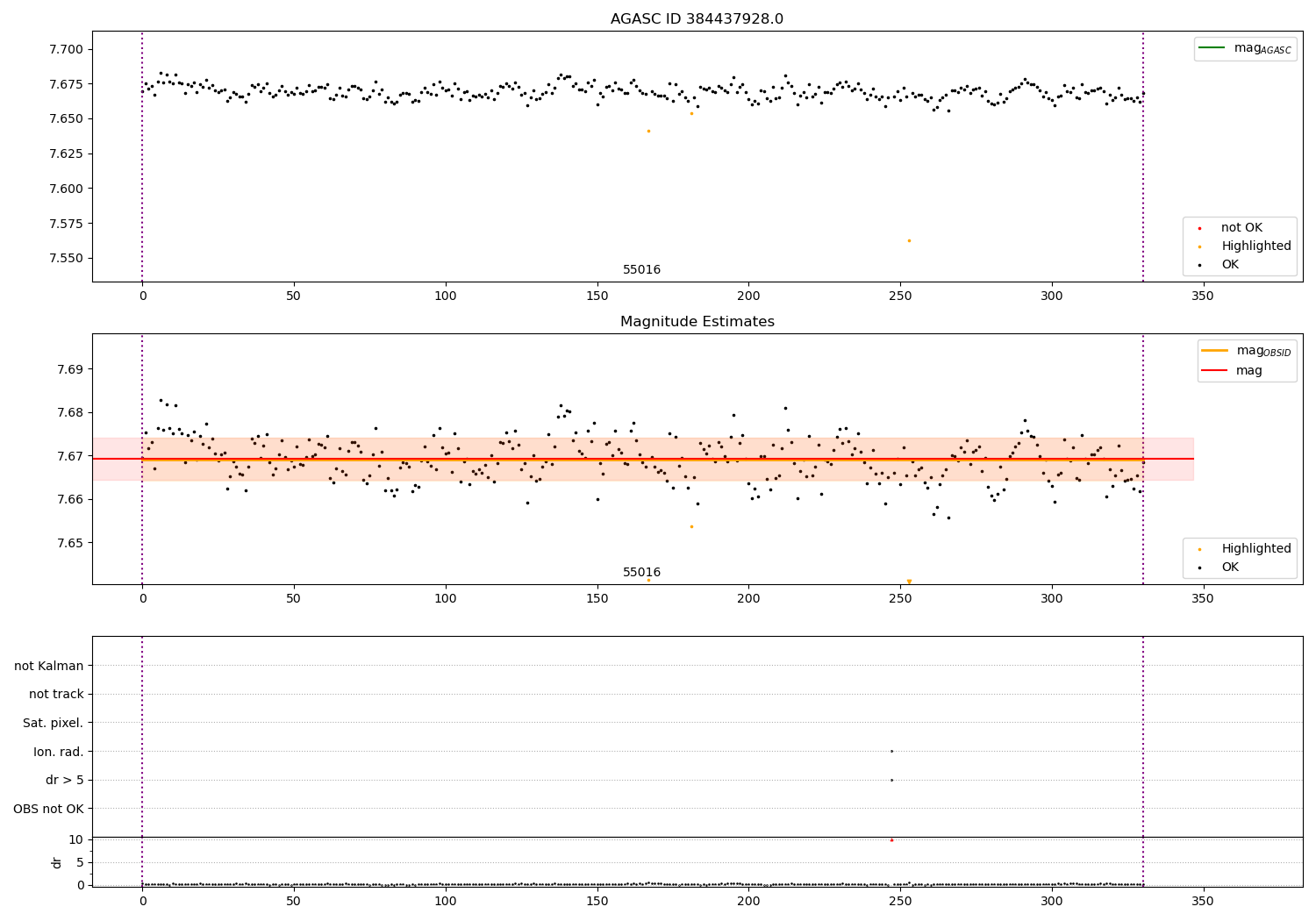The height and width of the screenshot is (921, 1316).
Task: Click the orange outlier point near magnitude 7.562
Action: pos(909,240)
